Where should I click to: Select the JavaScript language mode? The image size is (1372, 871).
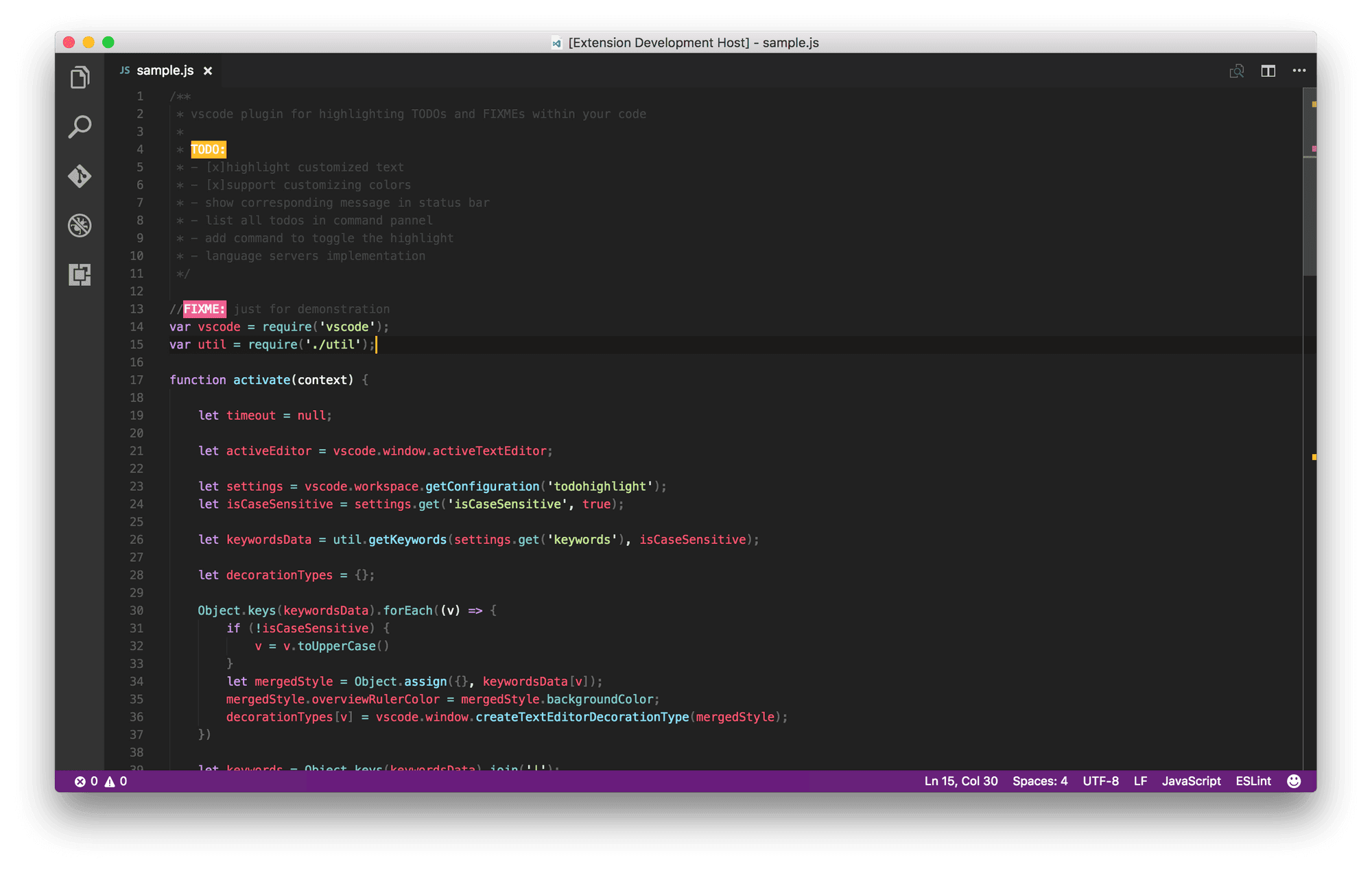click(x=1191, y=781)
